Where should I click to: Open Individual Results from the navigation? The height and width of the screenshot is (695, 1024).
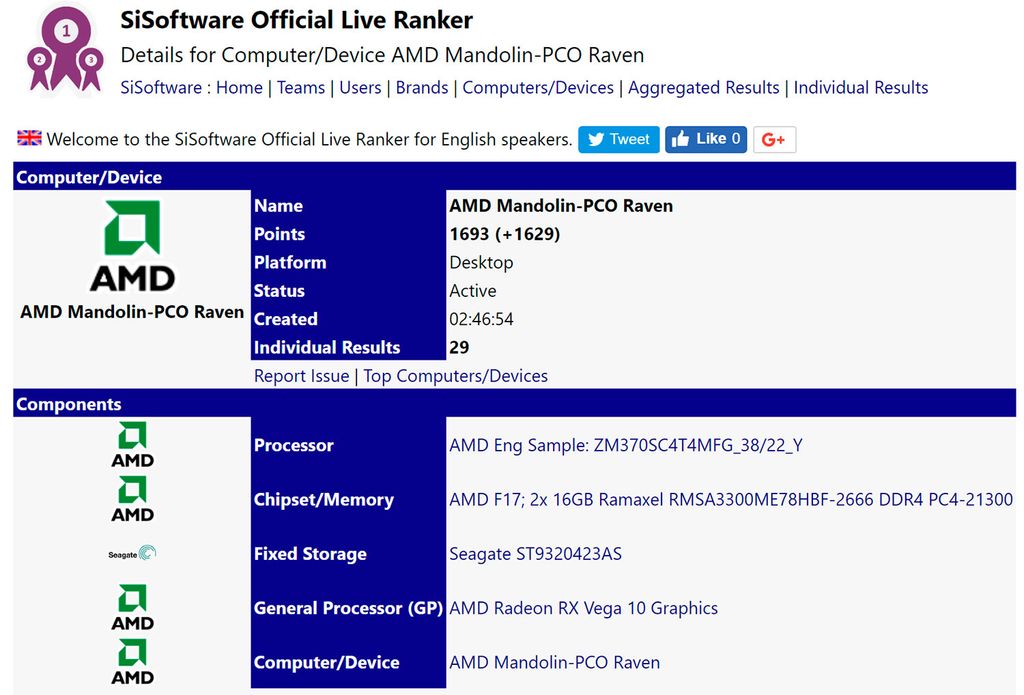[861, 87]
